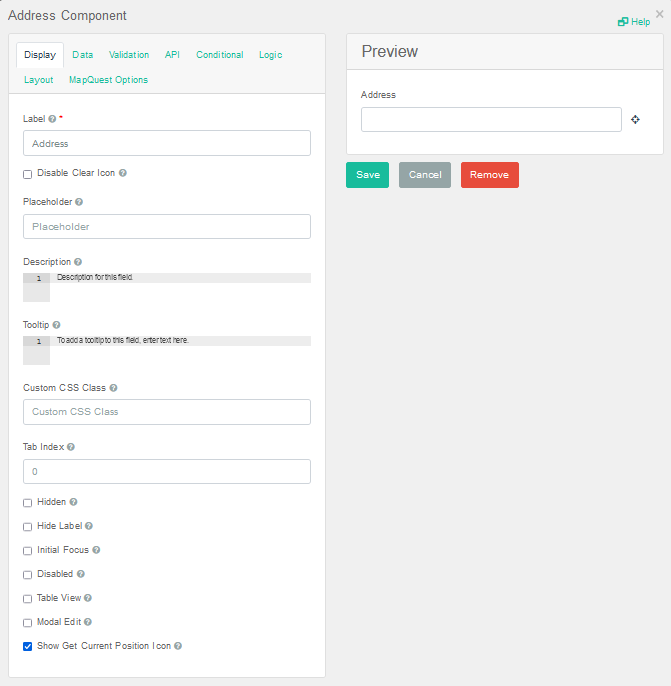Open the Conditional tab

click(x=219, y=55)
